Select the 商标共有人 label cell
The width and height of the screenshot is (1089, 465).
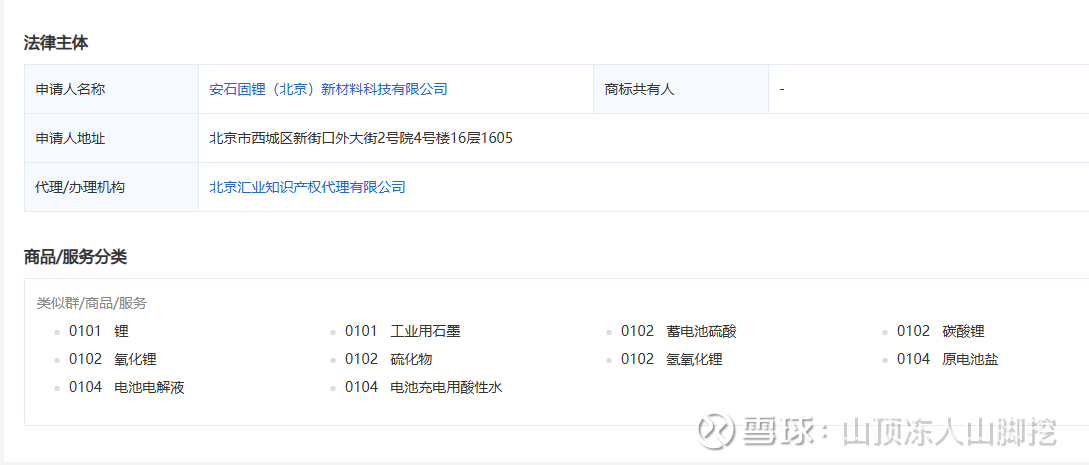(x=681, y=90)
